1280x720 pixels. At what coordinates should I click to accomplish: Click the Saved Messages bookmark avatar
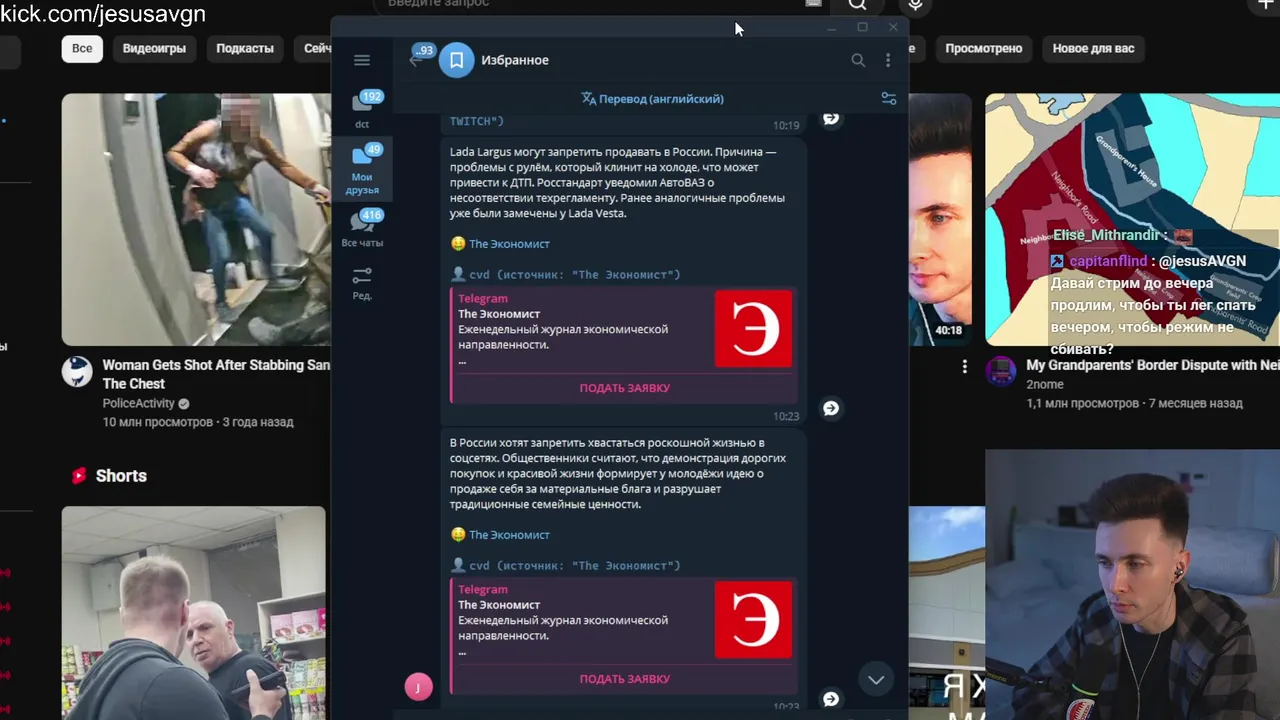pyautogui.click(x=456, y=60)
